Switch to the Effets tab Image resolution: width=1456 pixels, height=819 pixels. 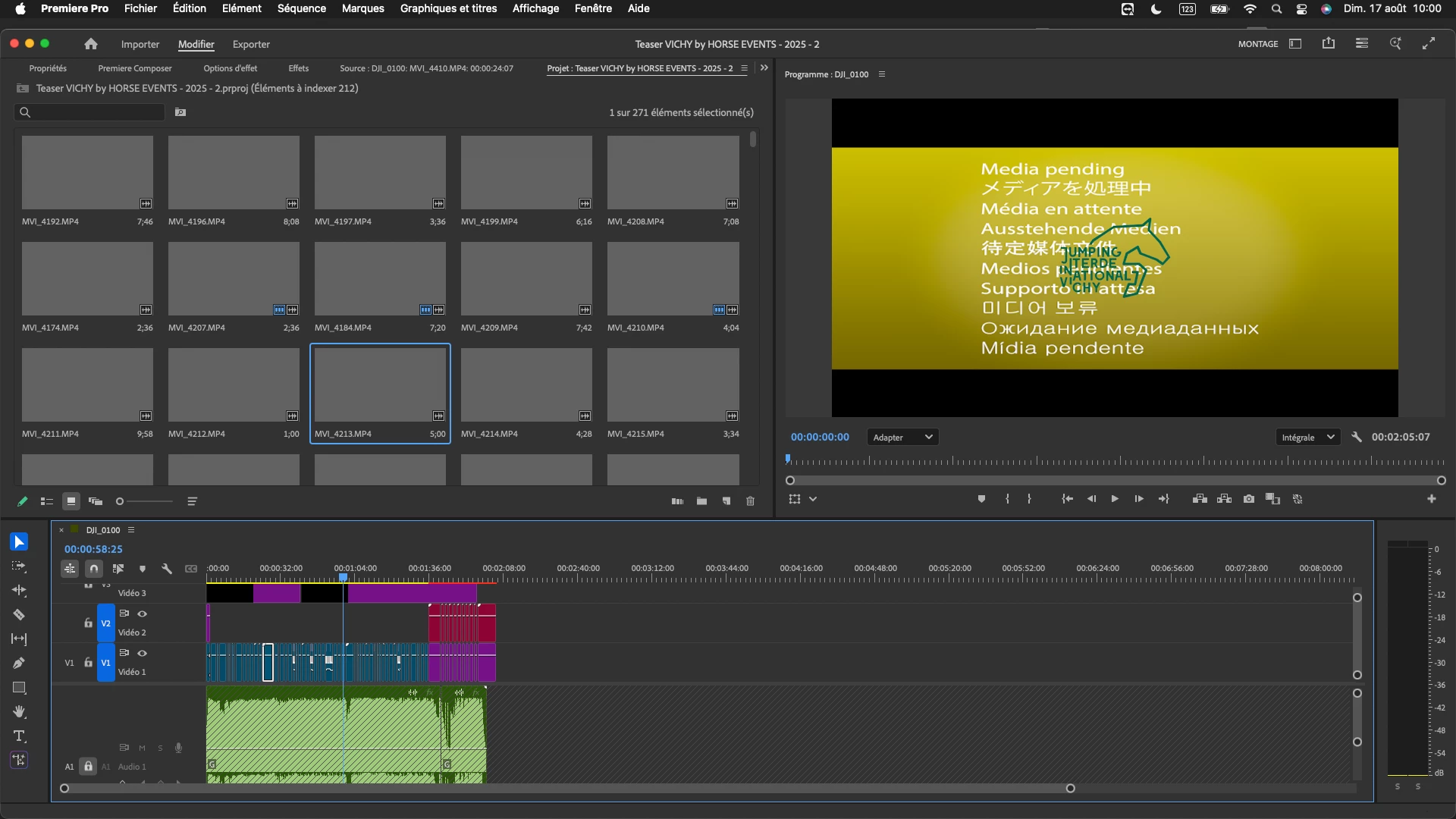tap(298, 68)
